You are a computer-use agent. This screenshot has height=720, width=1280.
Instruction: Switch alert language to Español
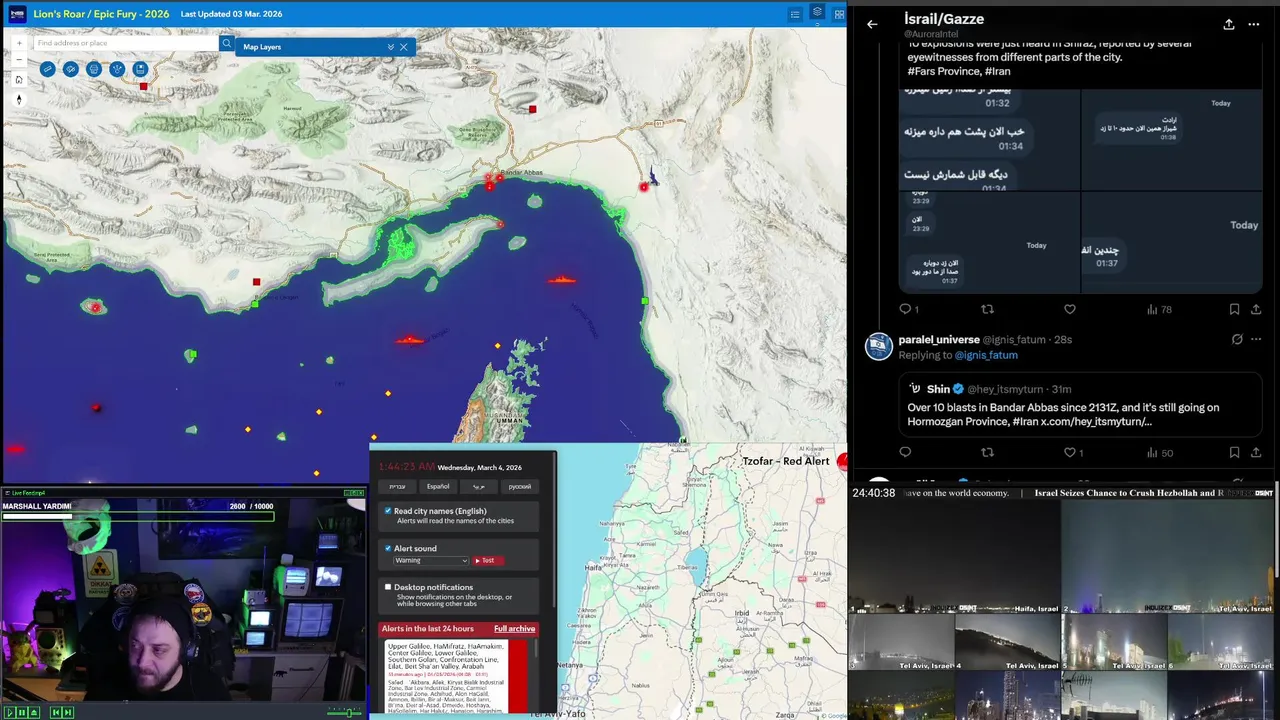pyautogui.click(x=438, y=487)
